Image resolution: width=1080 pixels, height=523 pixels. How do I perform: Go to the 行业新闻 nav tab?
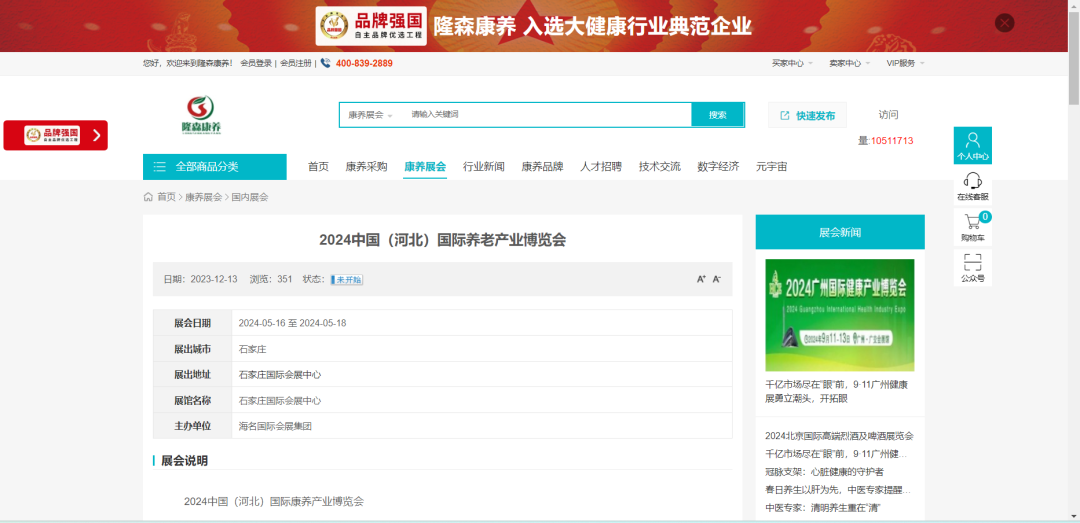click(483, 167)
